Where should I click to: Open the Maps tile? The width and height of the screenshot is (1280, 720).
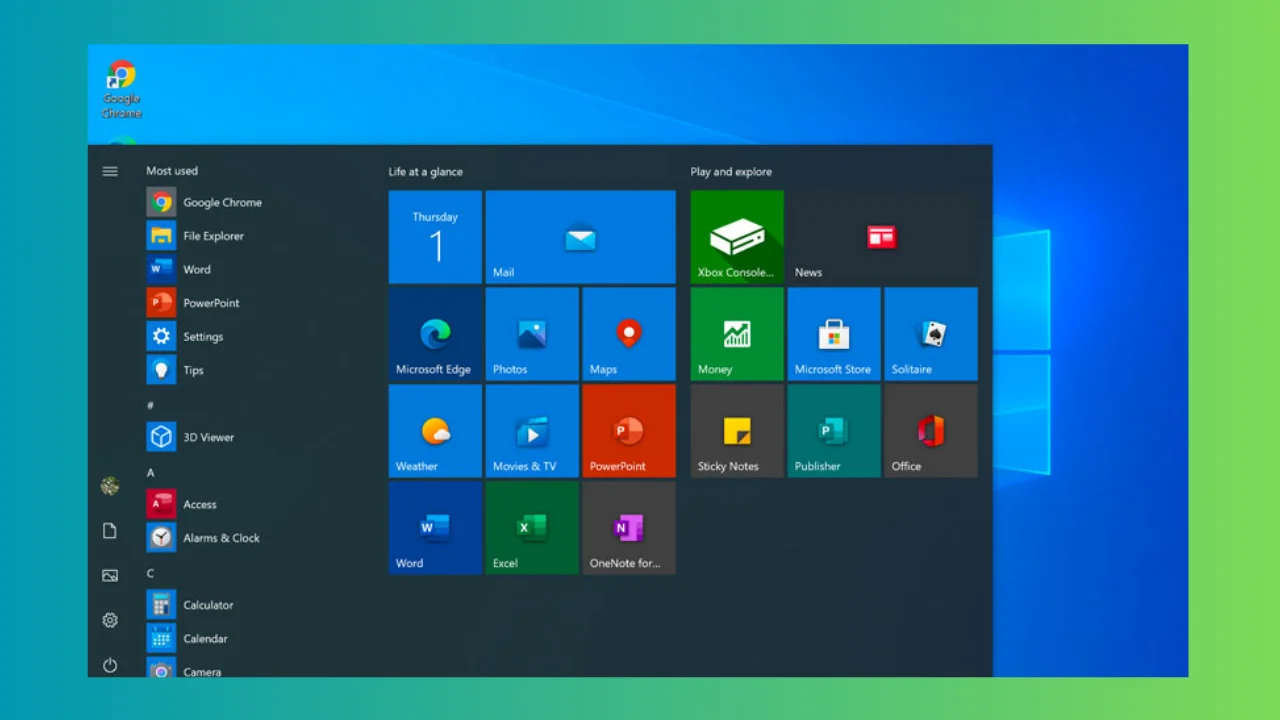click(x=629, y=334)
